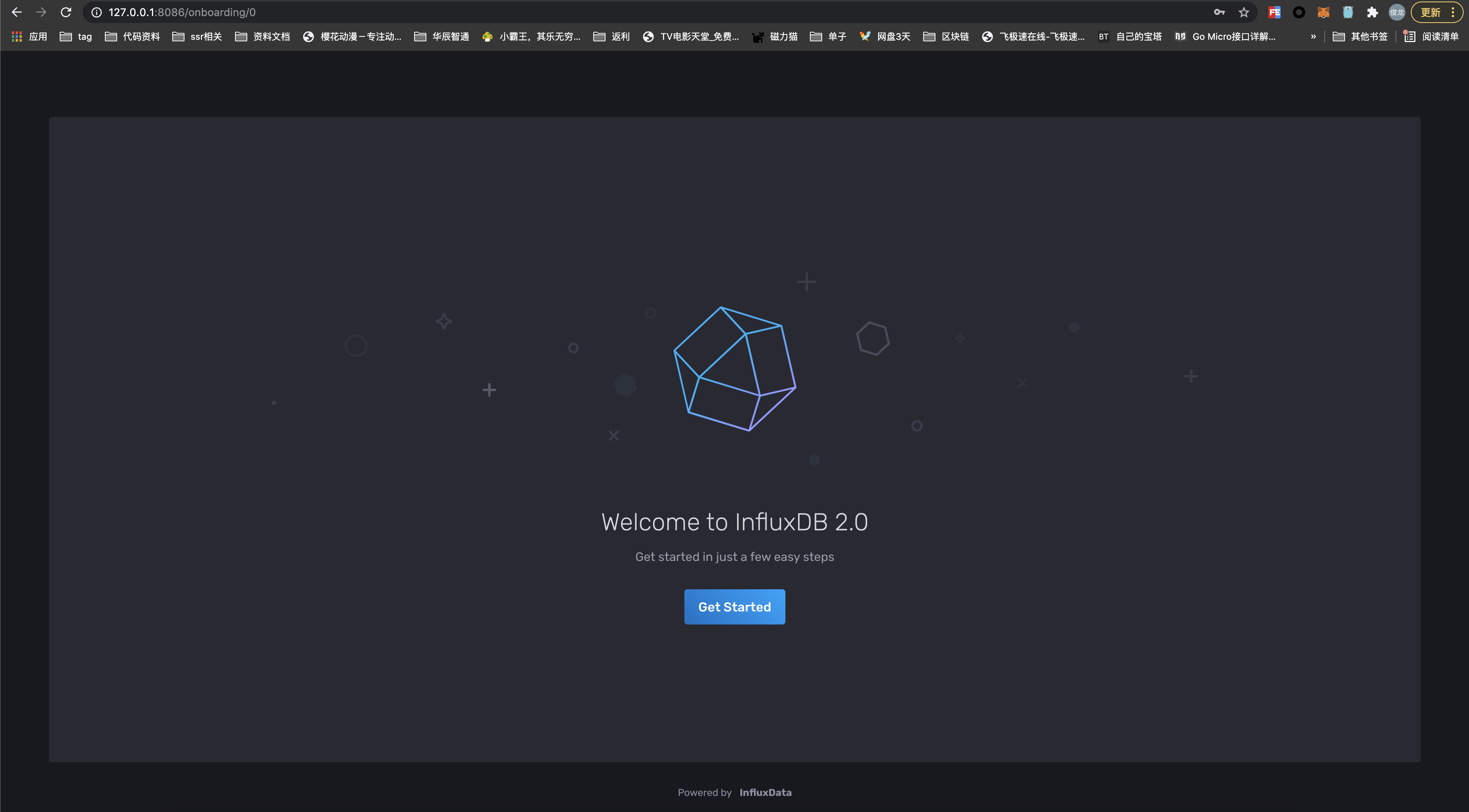Open the 飞极速在线 bookmark
The width and height of the screenshot is (1469, 812).
pyautogui.click(x=1033, y=36)
